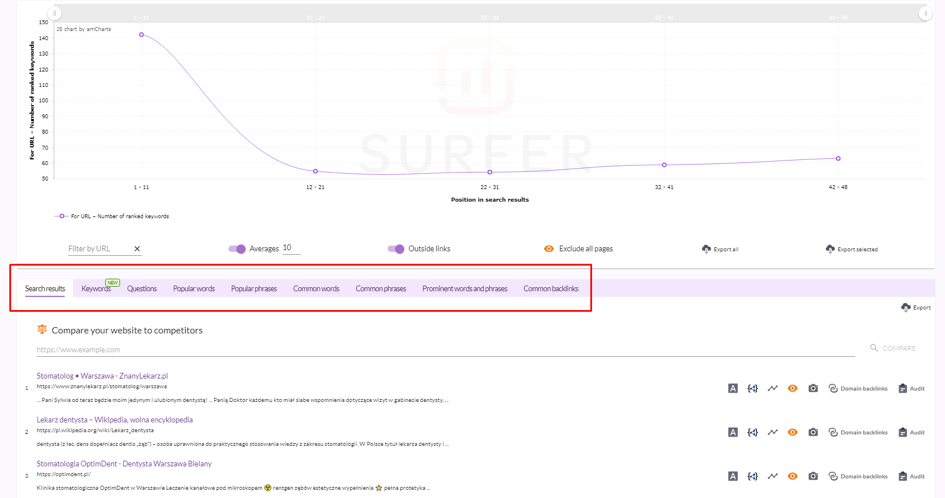
Task: Click the left chart scrollbar grip handle
Action: click(x=55, y=13)
